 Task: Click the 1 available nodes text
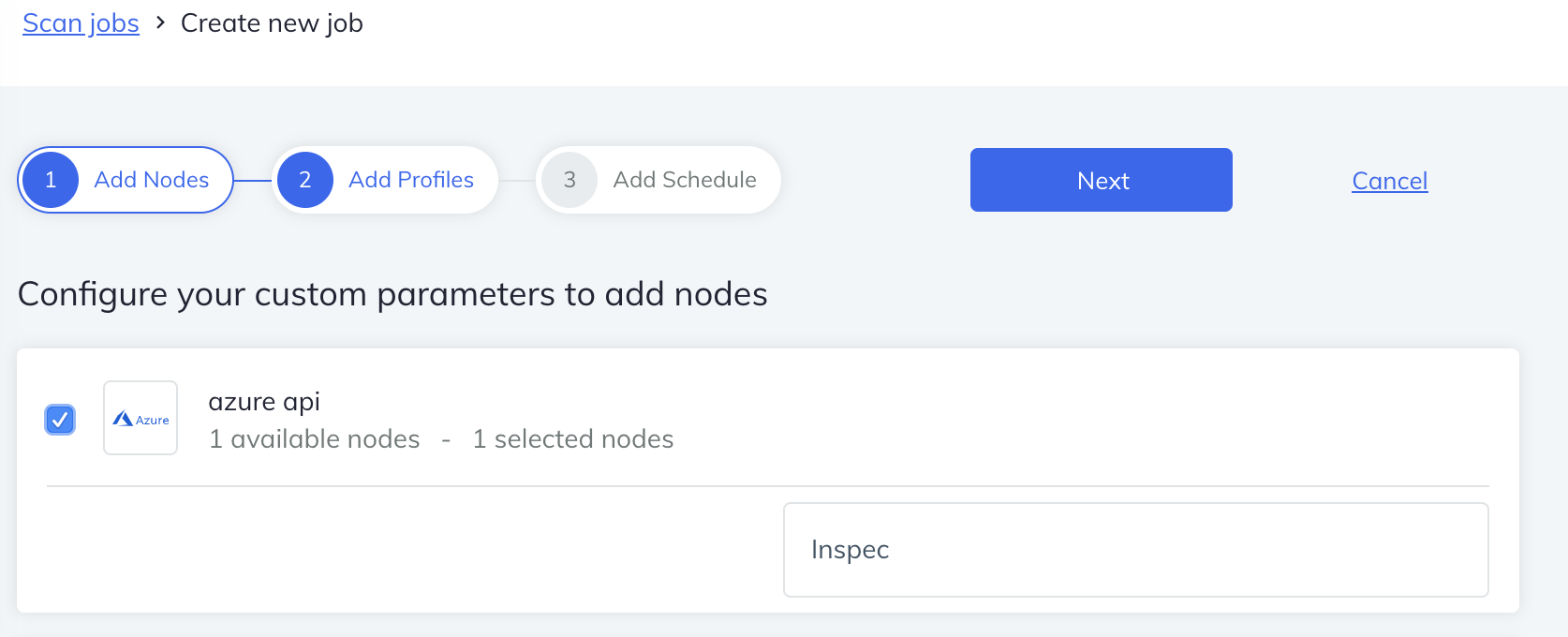pos(314,439)
